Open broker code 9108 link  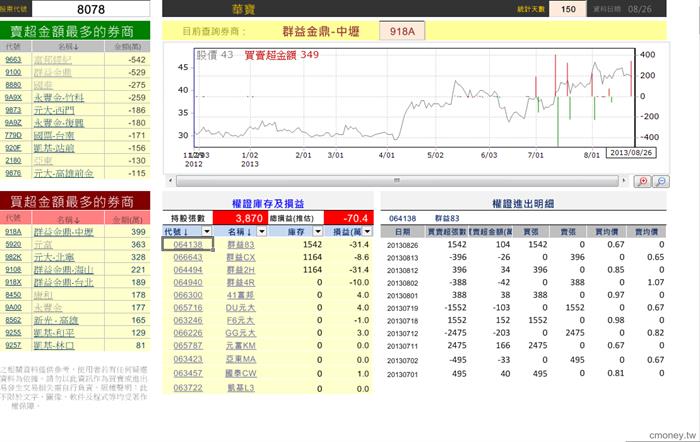(x=13, y=270)
